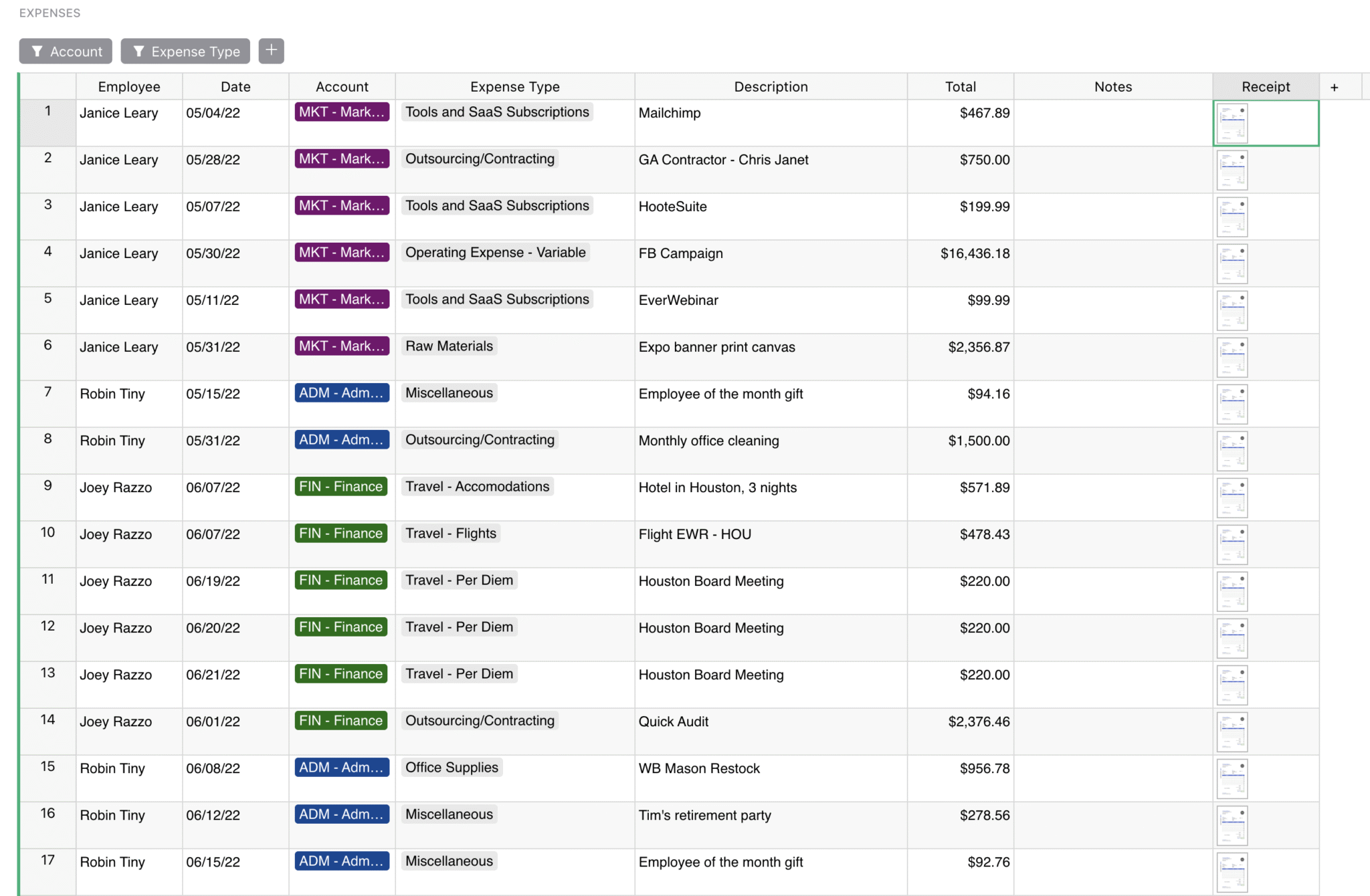Change the Travel - Flights expense type tag
This screenshot has width=1370, height=896.
(451, 533)
